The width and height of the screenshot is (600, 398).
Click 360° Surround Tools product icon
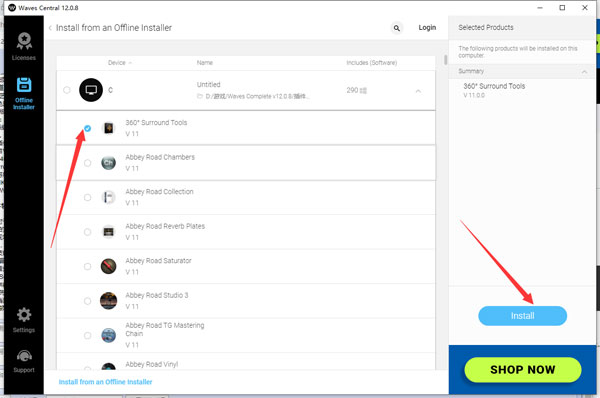tap(109, 128)
